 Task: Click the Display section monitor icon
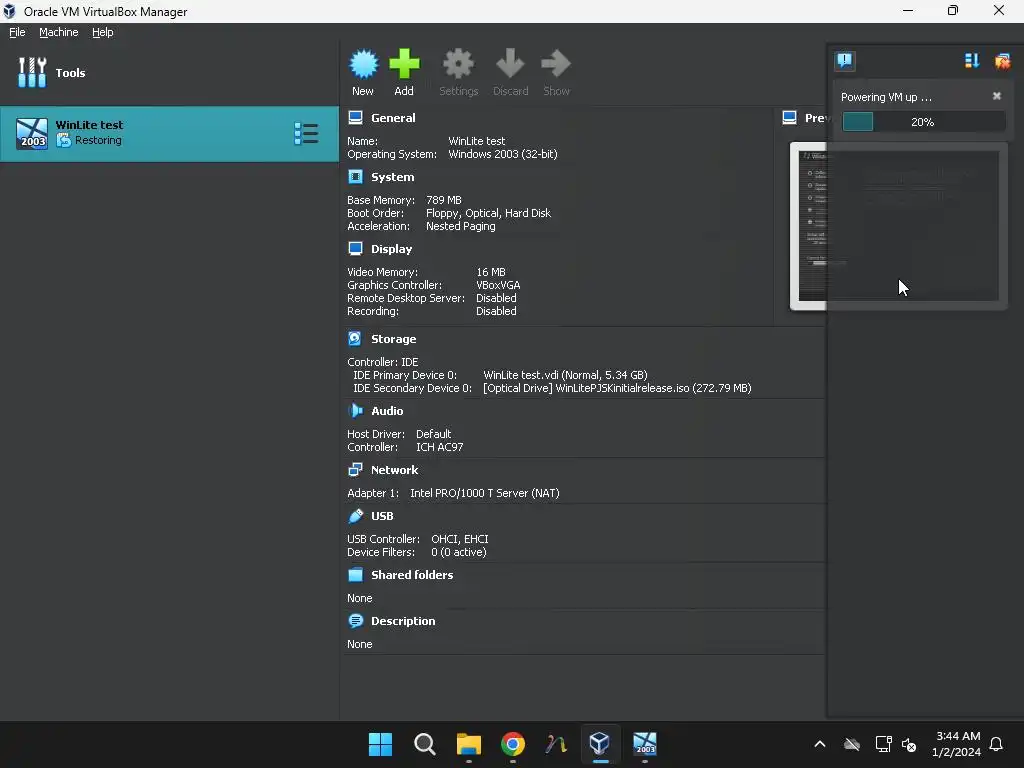pos(355,248)
